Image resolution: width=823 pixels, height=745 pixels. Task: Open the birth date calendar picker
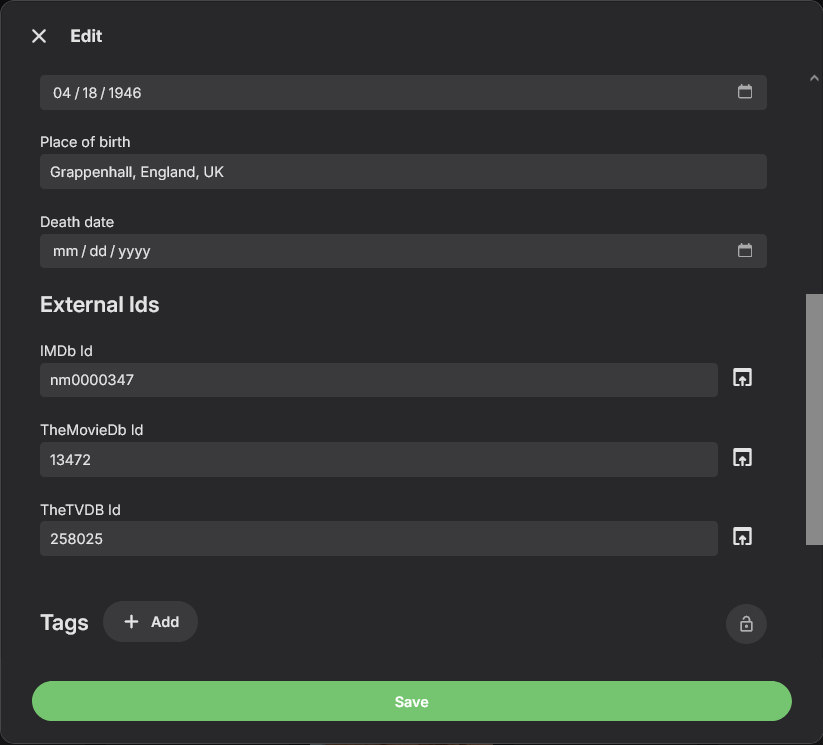745,92
